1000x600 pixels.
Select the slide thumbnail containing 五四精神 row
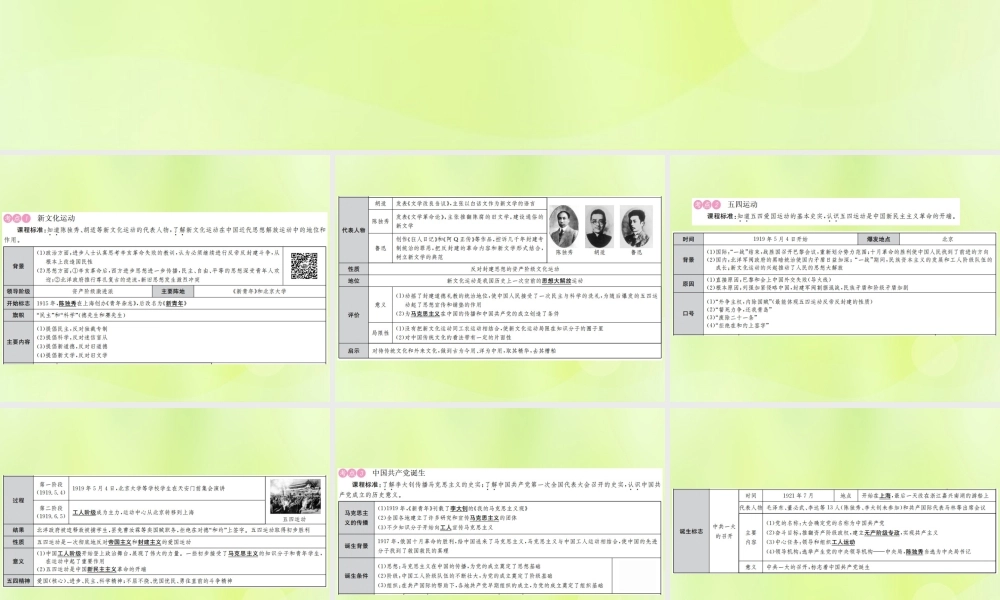165,504
